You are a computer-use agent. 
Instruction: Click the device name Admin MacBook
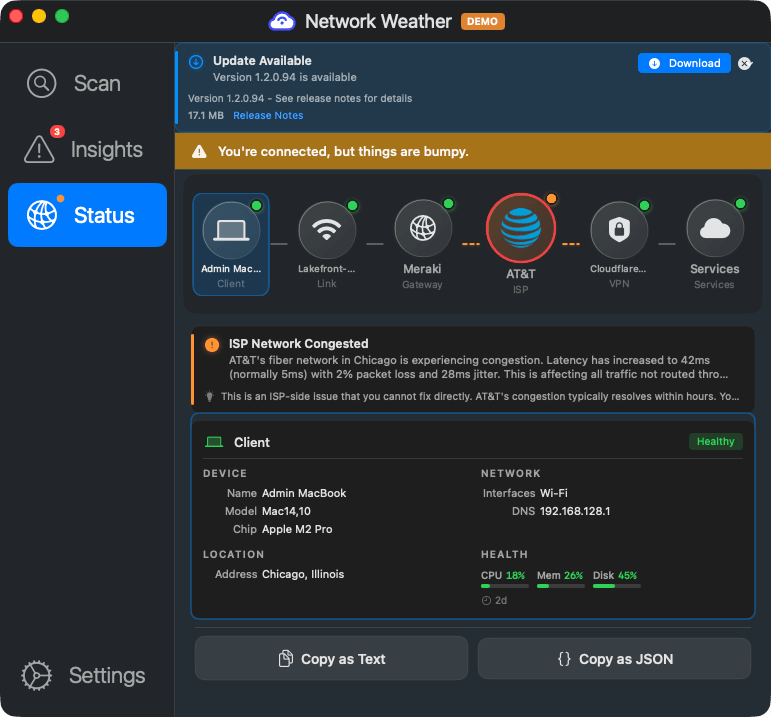click(x=304, y=493)
